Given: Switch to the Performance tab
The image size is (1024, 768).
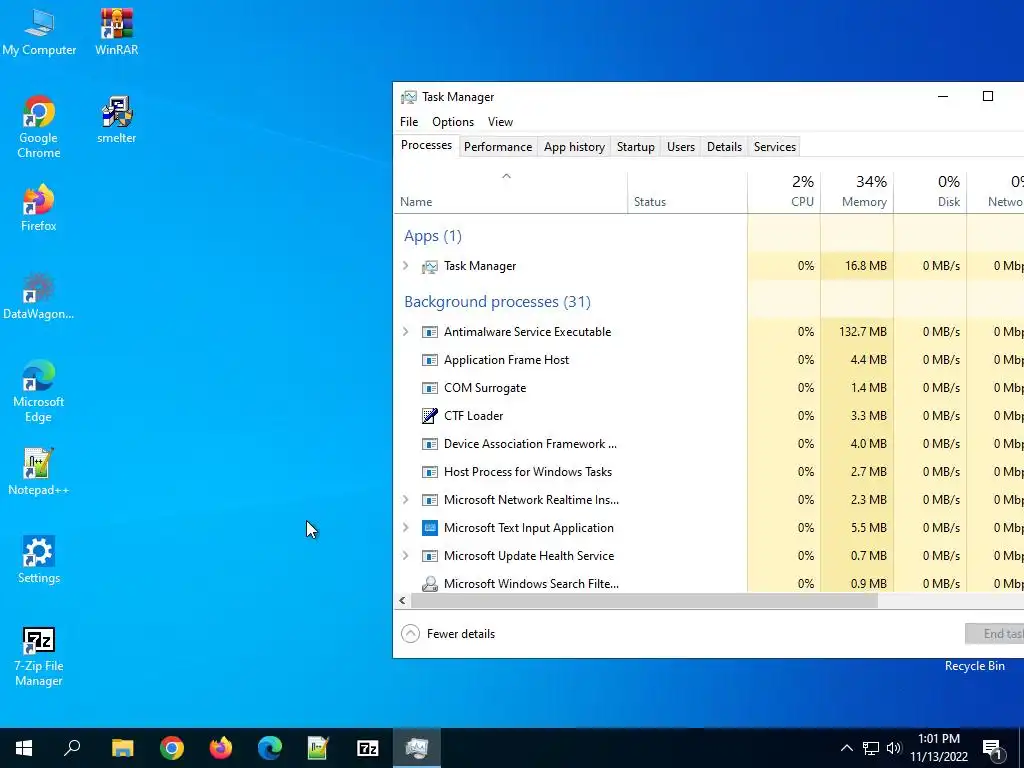Looking at the screenshot, I should click(x=498, y=147).
